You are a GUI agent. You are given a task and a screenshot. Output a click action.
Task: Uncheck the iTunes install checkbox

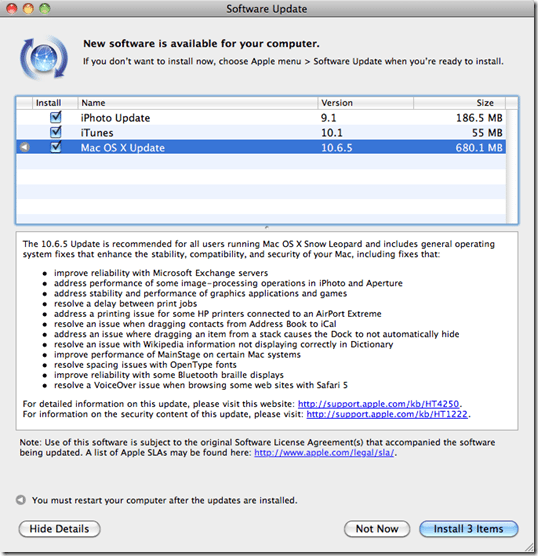point(56,132)
